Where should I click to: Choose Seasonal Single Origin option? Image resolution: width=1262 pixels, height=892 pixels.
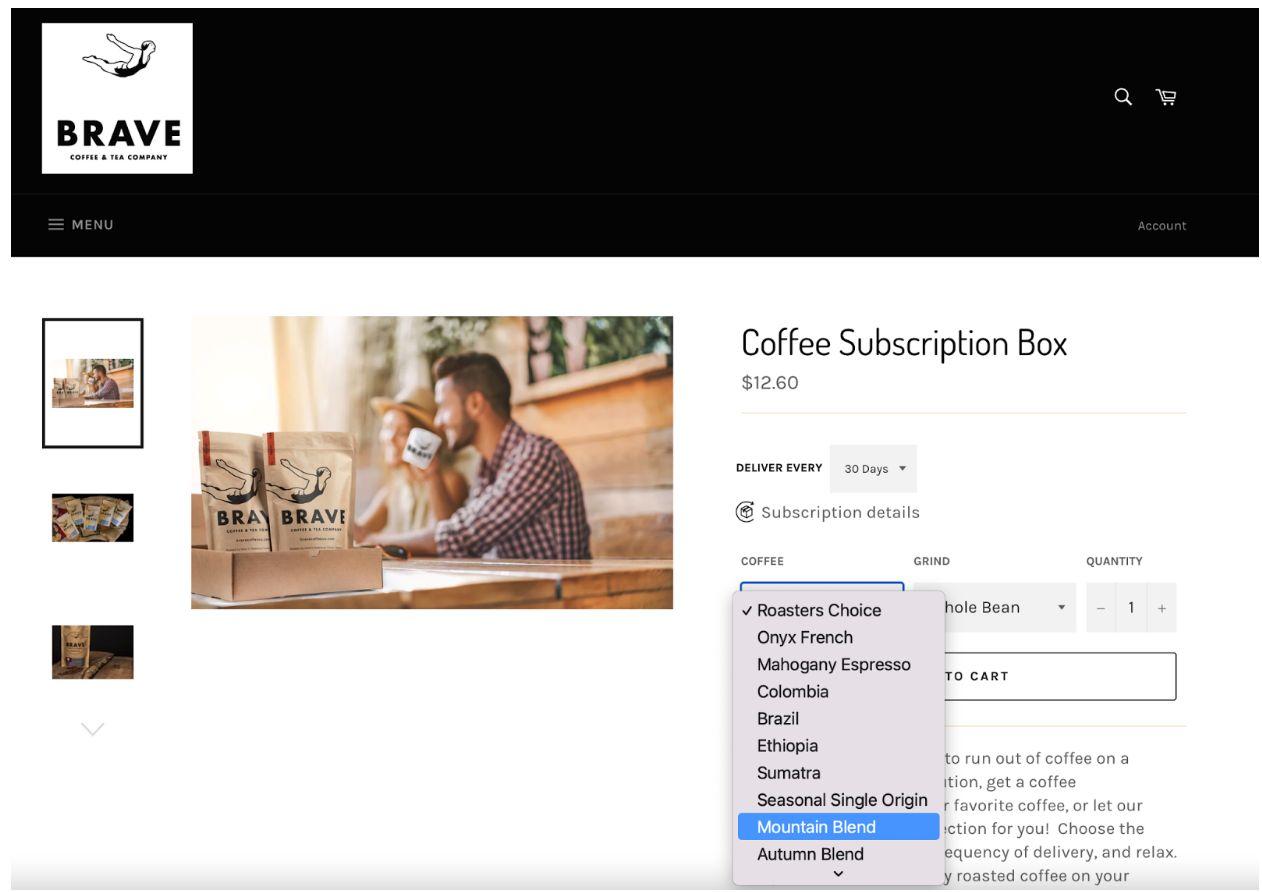[838, 800]
